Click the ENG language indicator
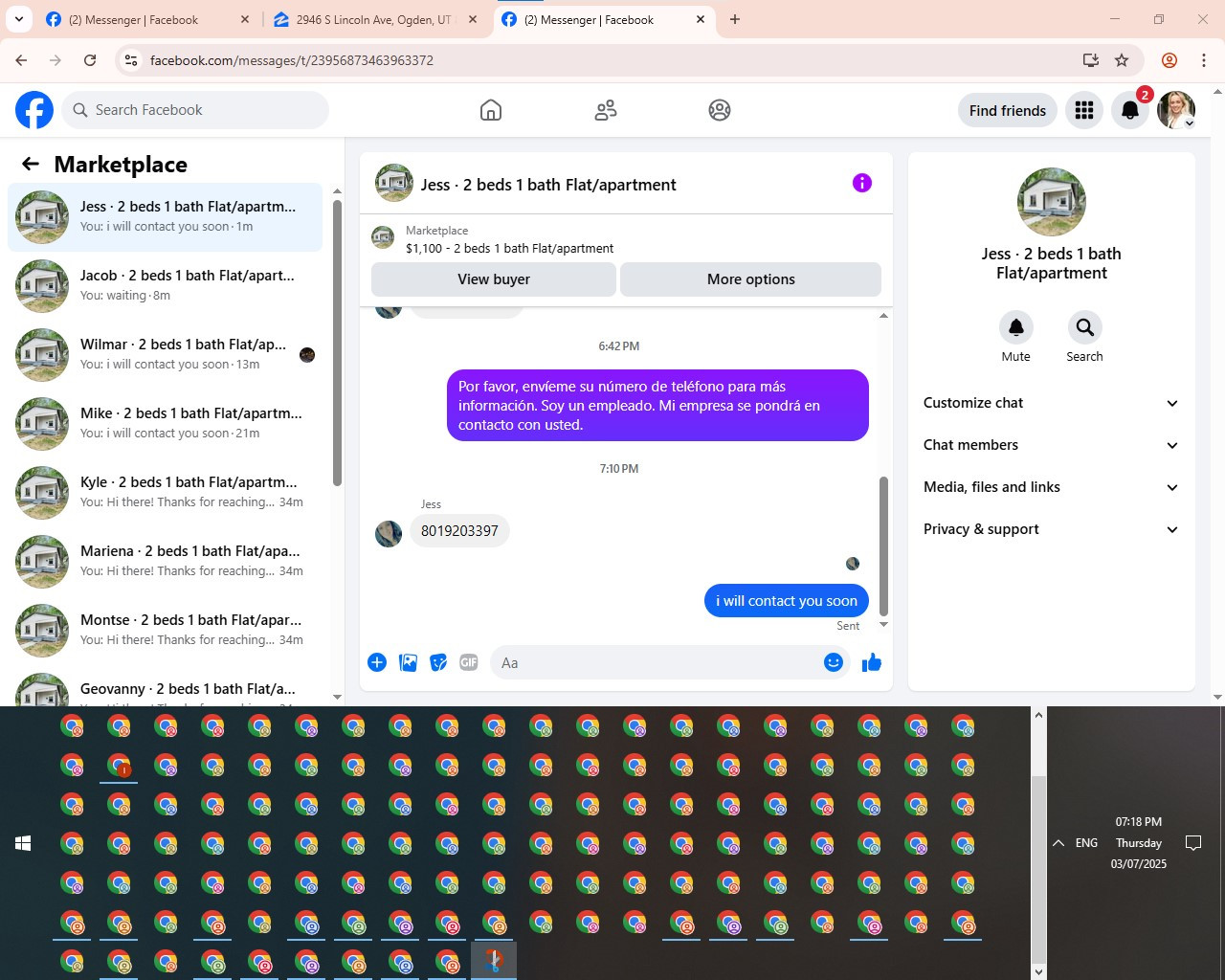1225x980 pixels. [1086, 843]
